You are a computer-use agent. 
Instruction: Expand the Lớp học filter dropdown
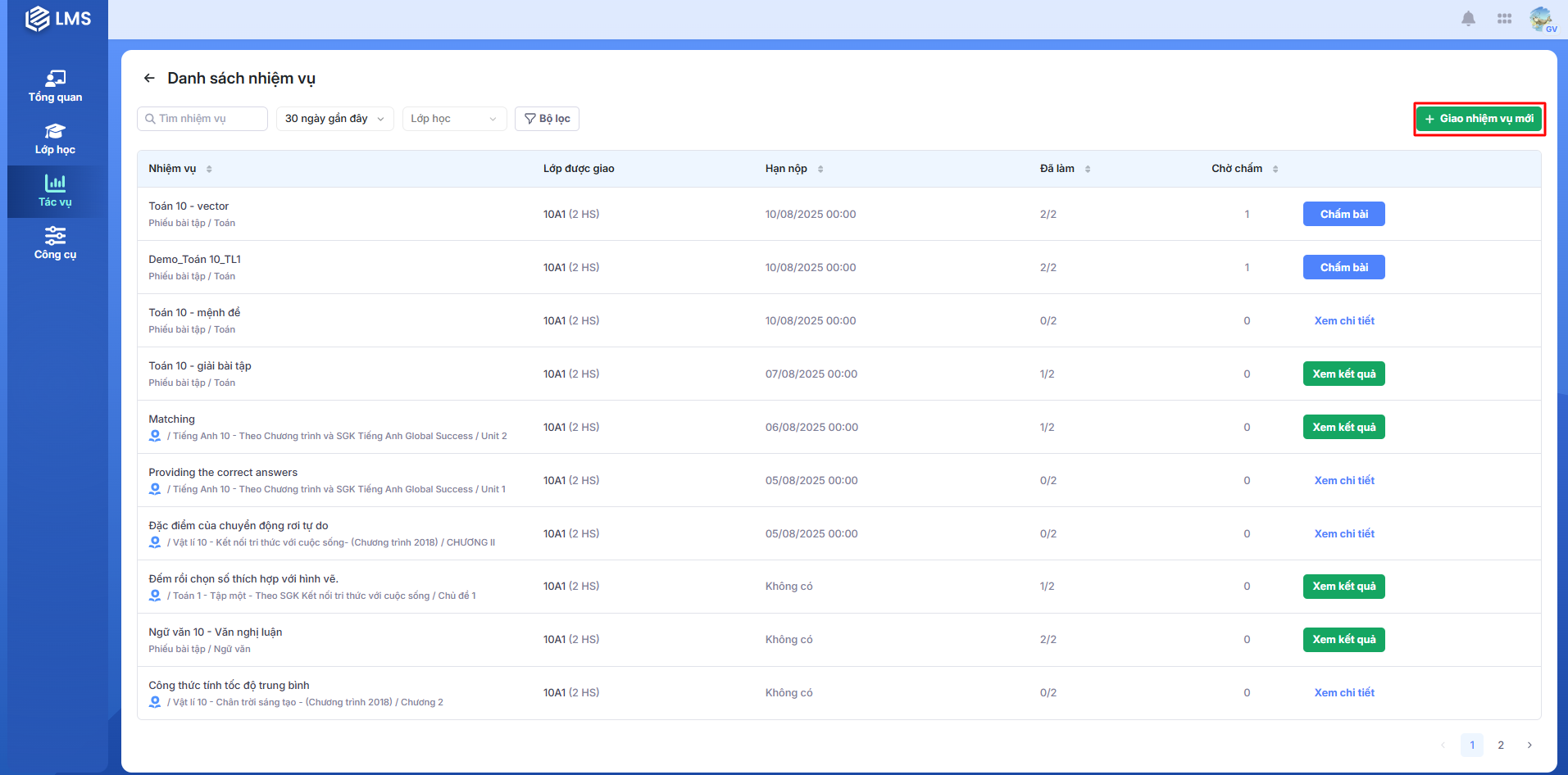454,119
